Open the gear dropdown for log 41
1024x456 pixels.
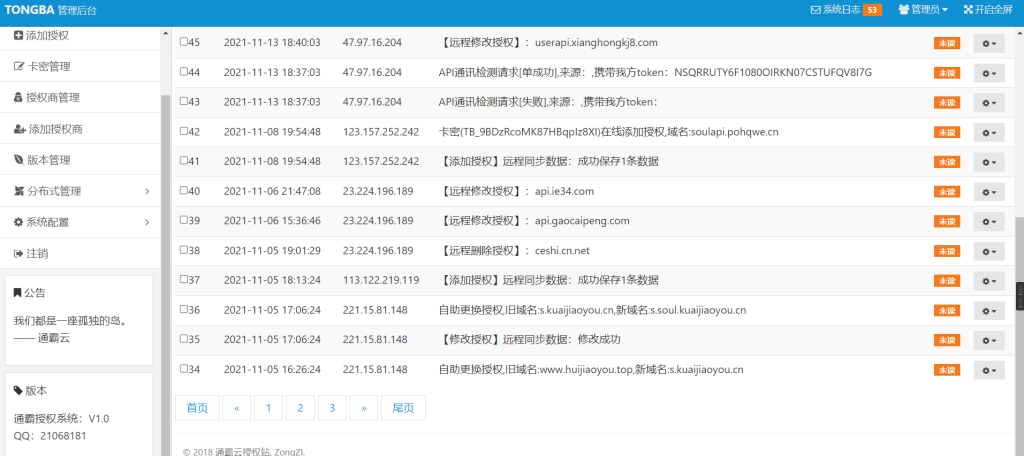[x=989, y=162]
